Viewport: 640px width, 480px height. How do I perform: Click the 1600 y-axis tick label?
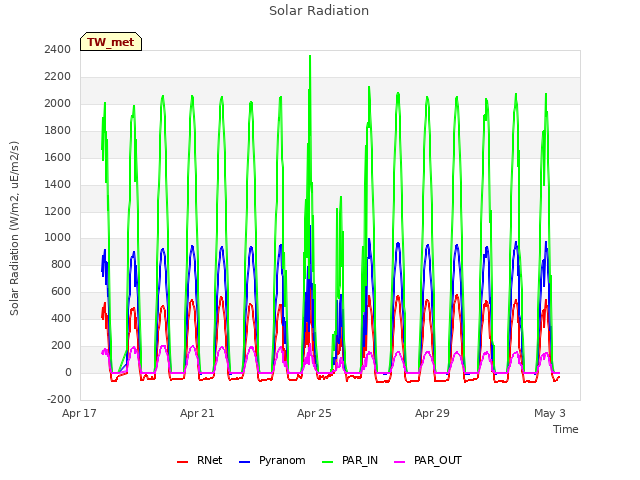58,157
